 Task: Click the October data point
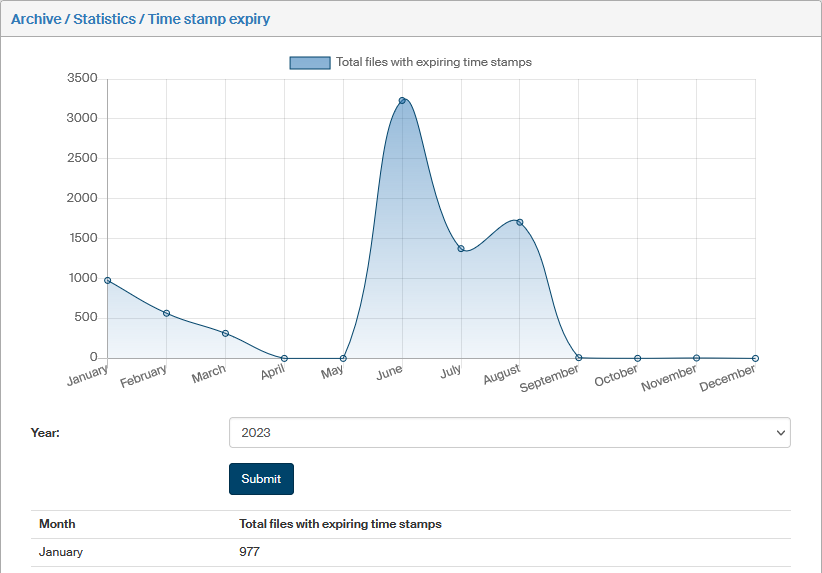[637, 358]
